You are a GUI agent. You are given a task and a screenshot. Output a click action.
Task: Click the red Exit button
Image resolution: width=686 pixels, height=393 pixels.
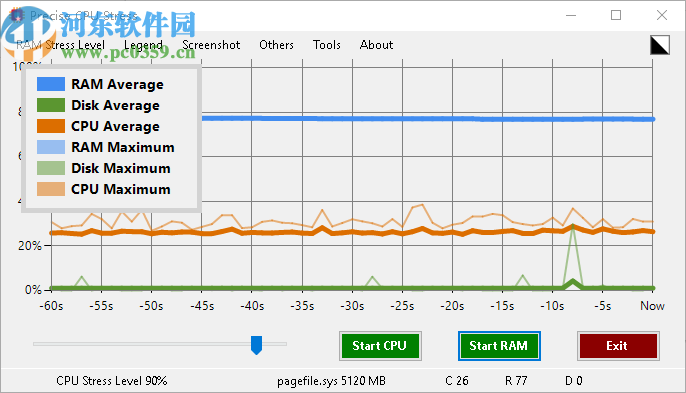pyautogui.click(x=618, y=346)
